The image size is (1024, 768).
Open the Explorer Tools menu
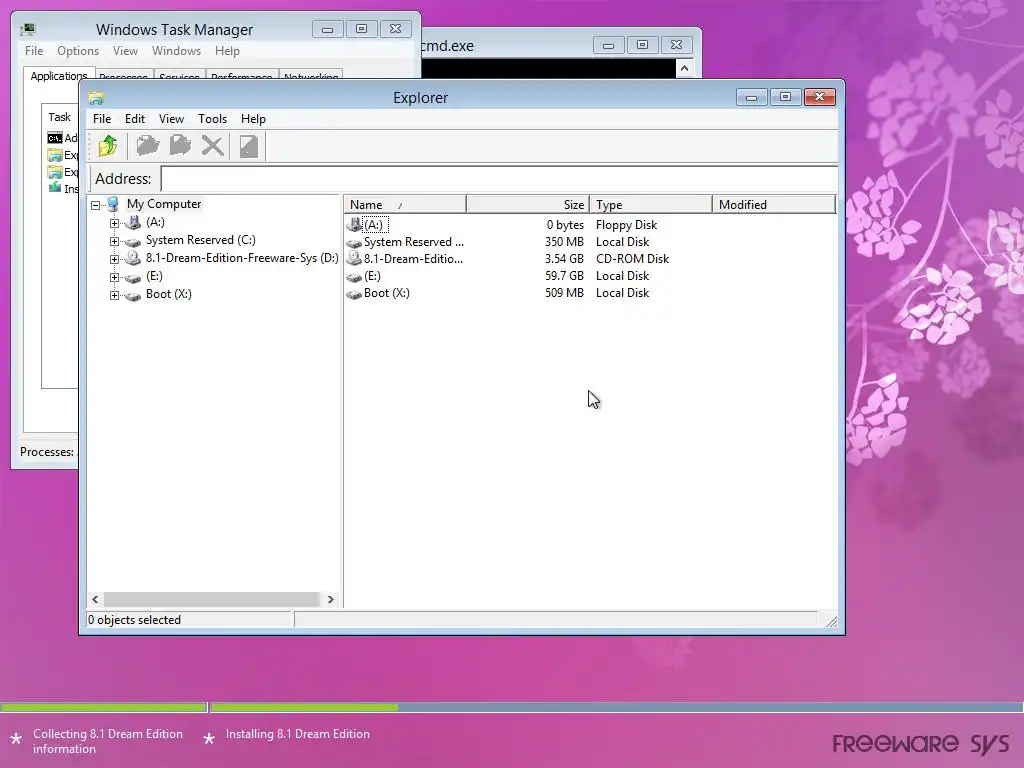212,119
